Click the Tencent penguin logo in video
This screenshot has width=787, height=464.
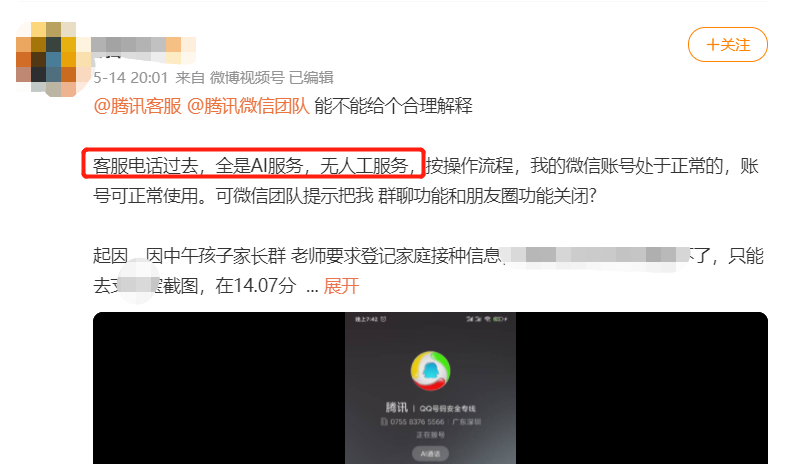430,371
